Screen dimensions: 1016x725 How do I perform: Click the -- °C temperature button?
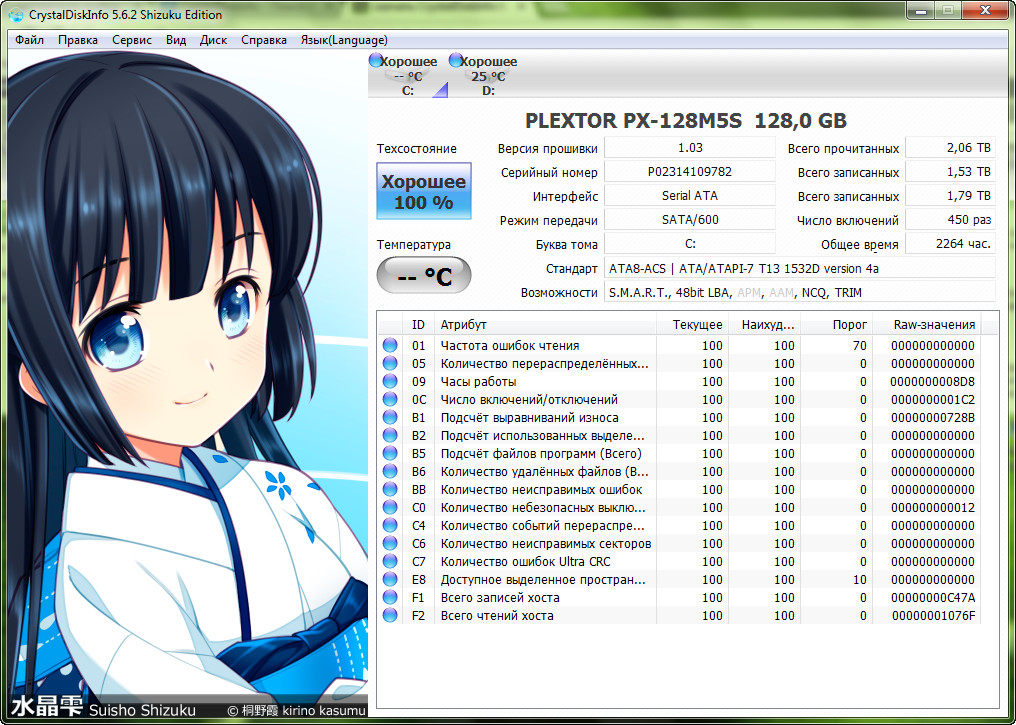click(x=424, y=275)
